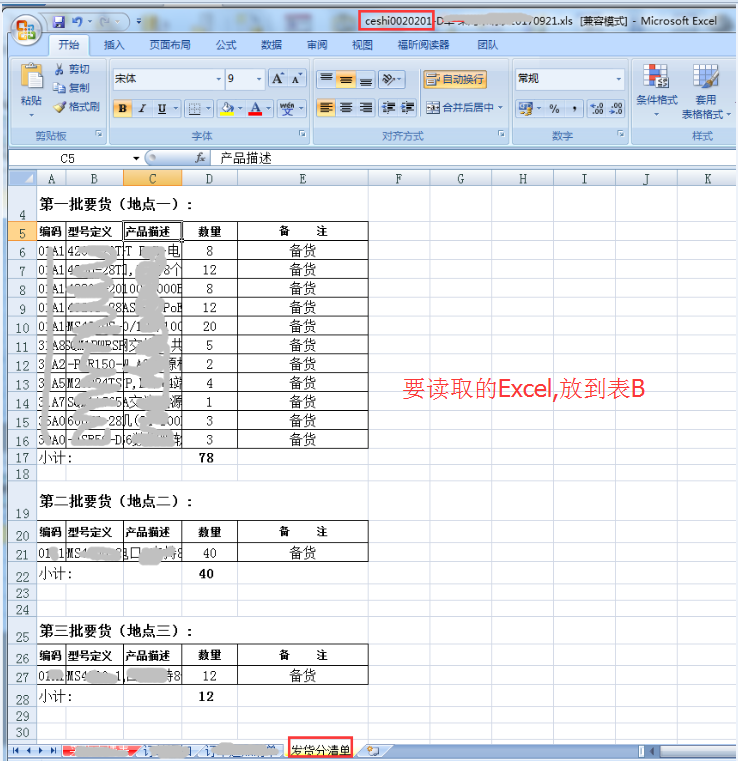This screenshot has height=761, width=738.
Task: Increase font size with large A icon
Action: click(278, 79)
